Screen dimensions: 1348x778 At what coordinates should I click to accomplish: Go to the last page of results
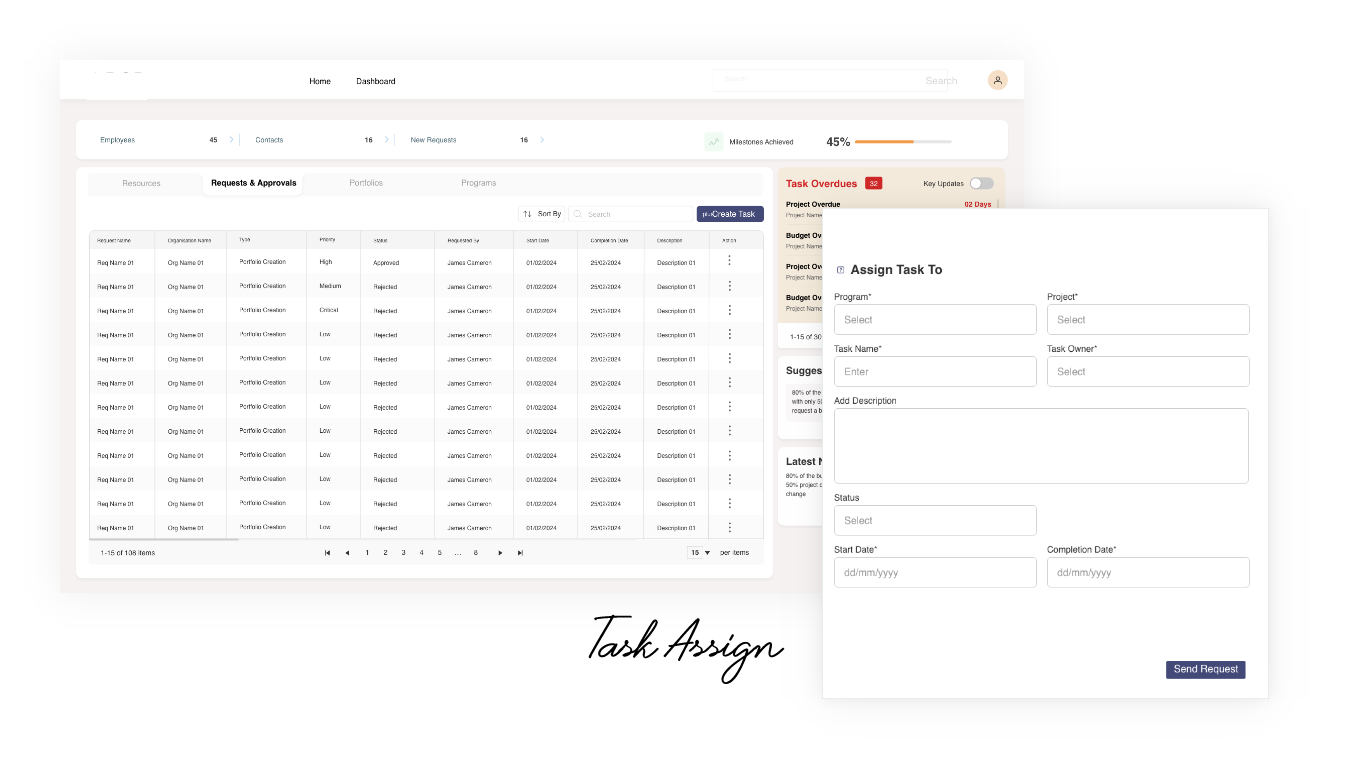(x=520, y=553)
